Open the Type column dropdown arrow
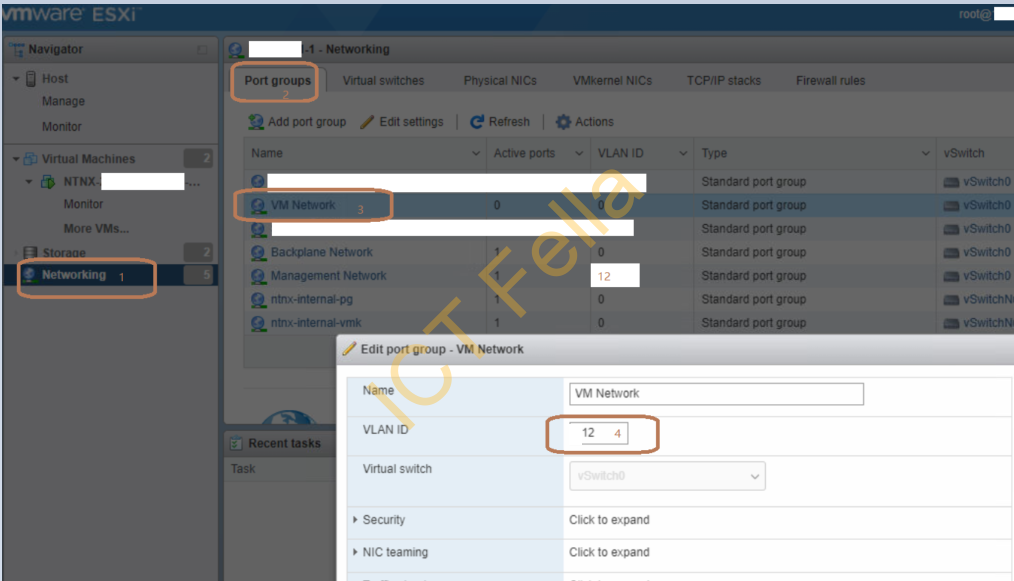This screenshot has height=581, width=1014. [925, 153]
